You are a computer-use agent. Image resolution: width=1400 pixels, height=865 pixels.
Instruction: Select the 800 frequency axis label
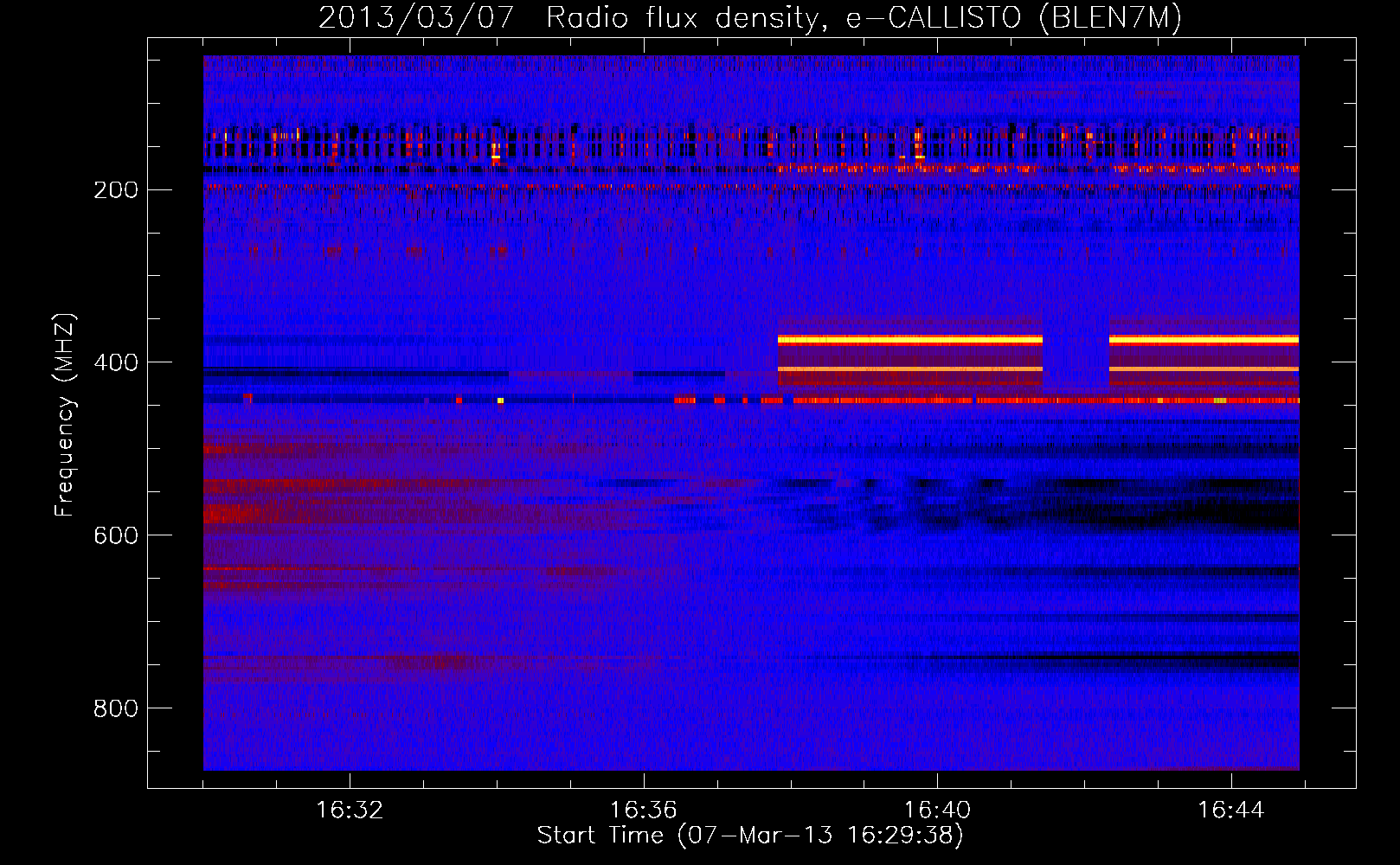coord(116,709)
